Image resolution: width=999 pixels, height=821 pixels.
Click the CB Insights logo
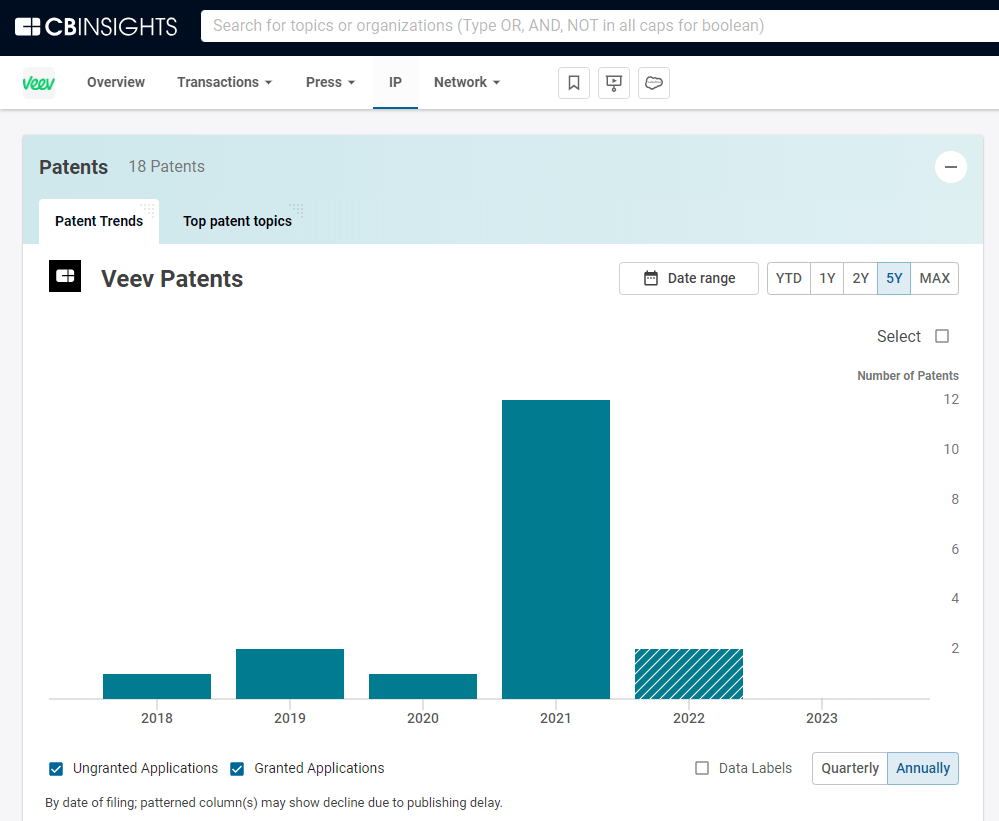(96, 26)
